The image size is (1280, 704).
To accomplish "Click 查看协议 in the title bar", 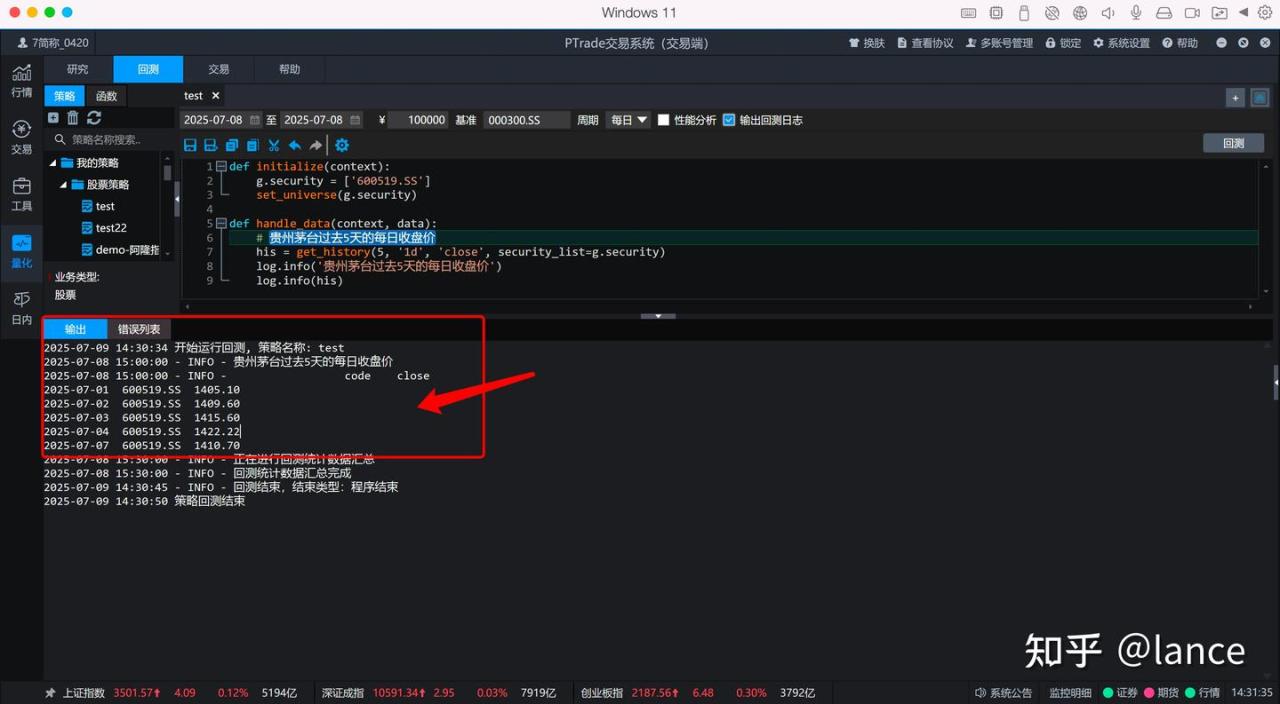I will [x=926, y=43].
